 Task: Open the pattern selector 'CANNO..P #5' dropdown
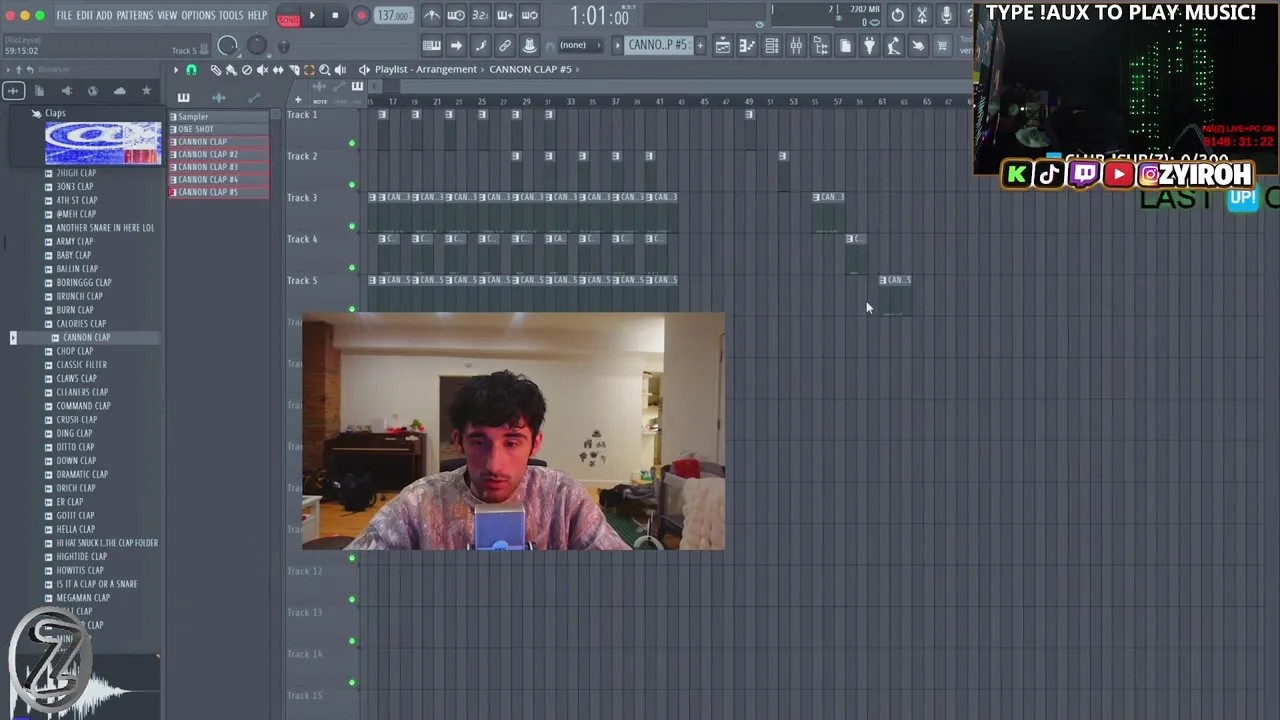tap(659, 45)
